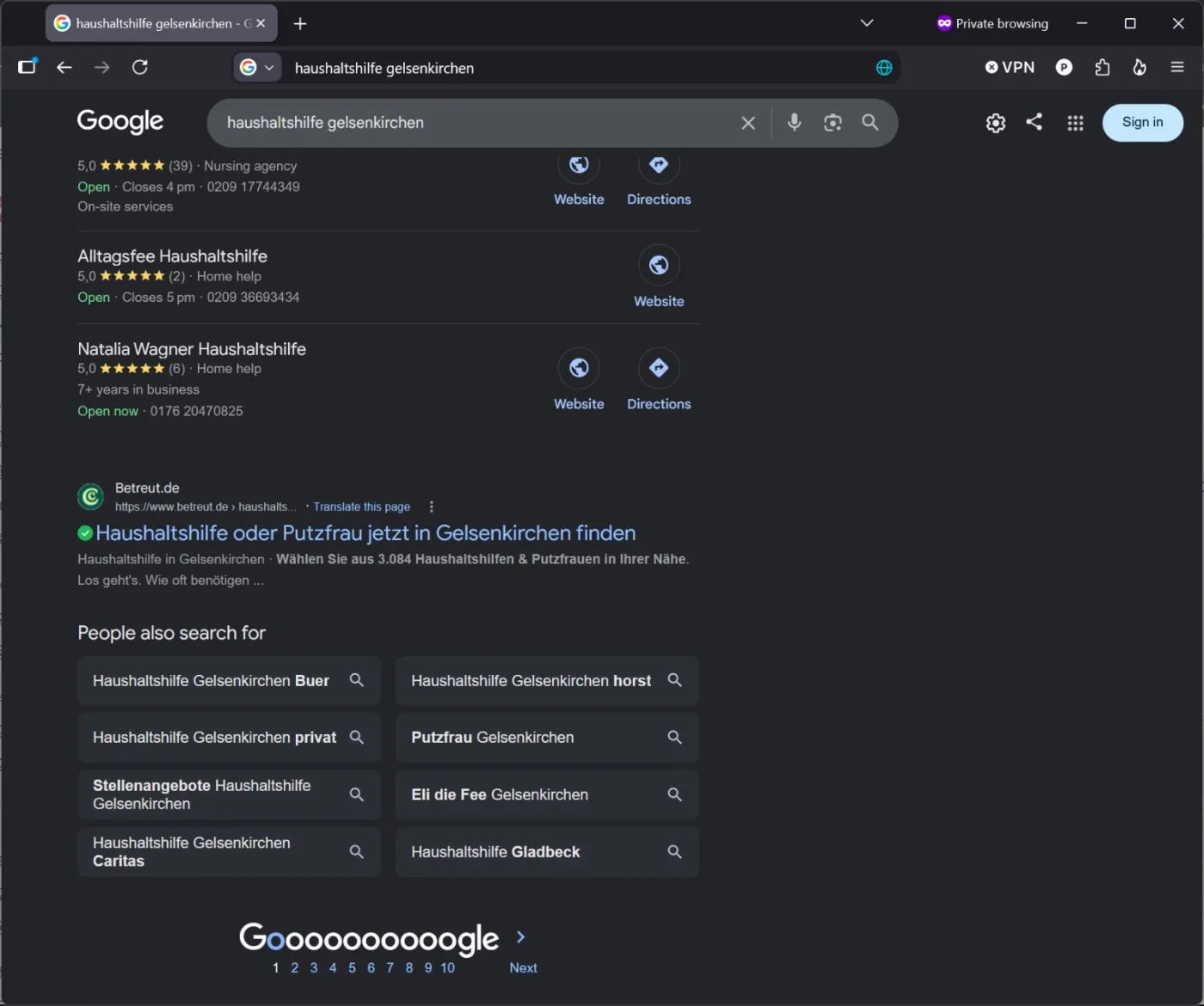Go to results page 7
Image resolution: width=1204 pixels, height=1006 pixels.
pyautogui.click(x=390, y=968)
